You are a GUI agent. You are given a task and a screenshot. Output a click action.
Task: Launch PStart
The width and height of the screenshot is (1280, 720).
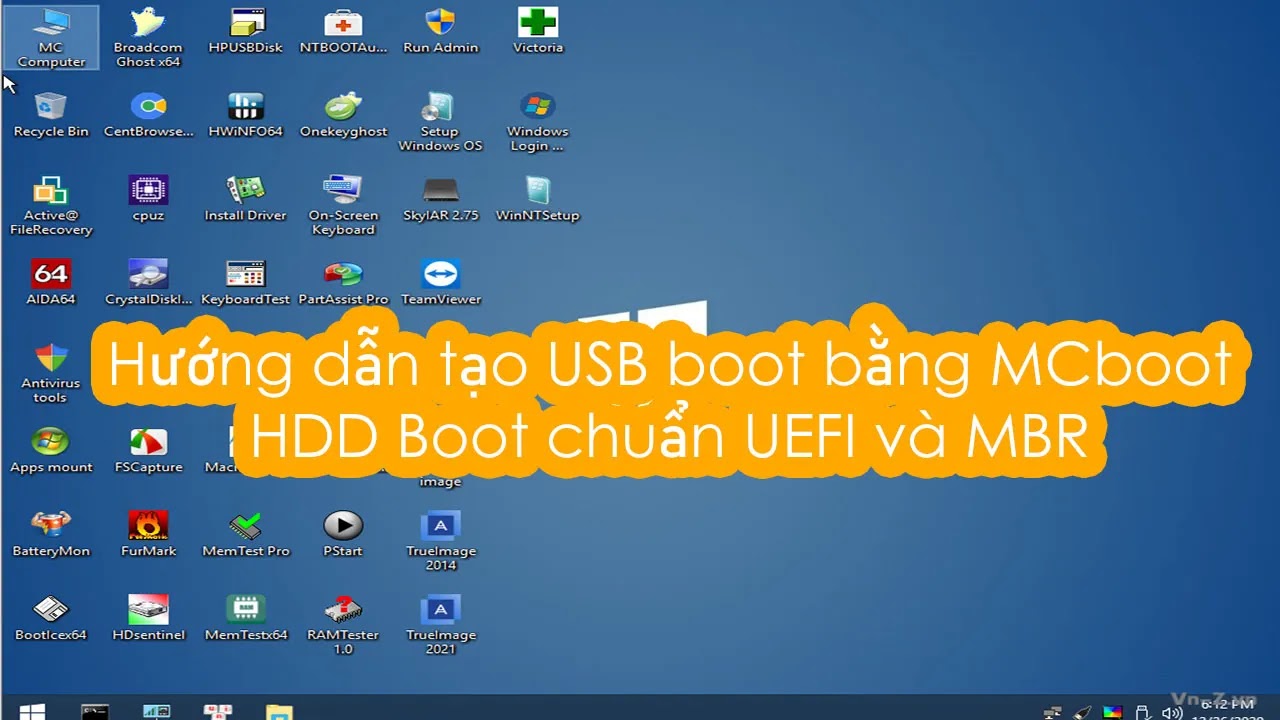343,534
